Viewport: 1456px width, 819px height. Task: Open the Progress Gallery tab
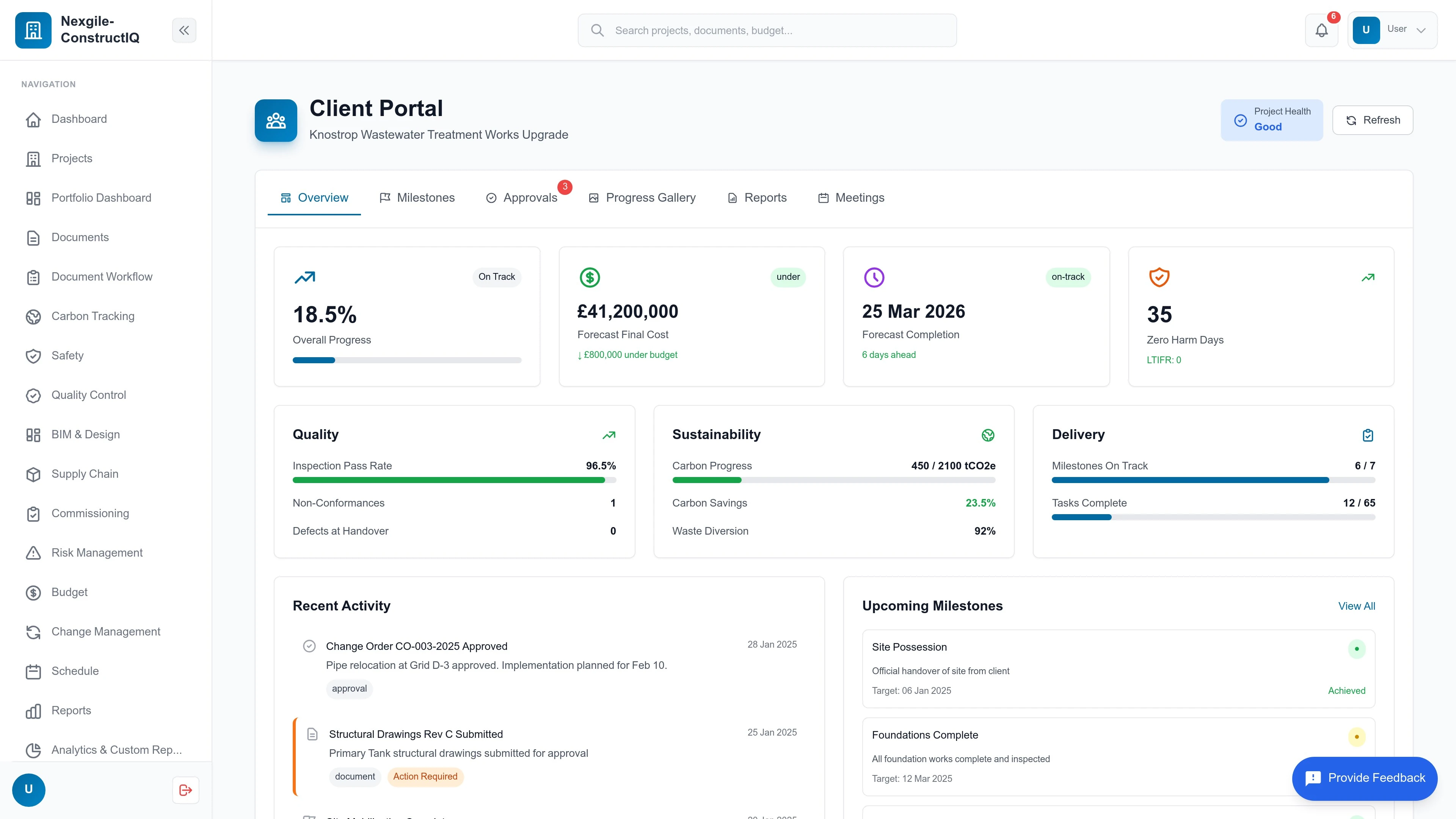point(643,197)
